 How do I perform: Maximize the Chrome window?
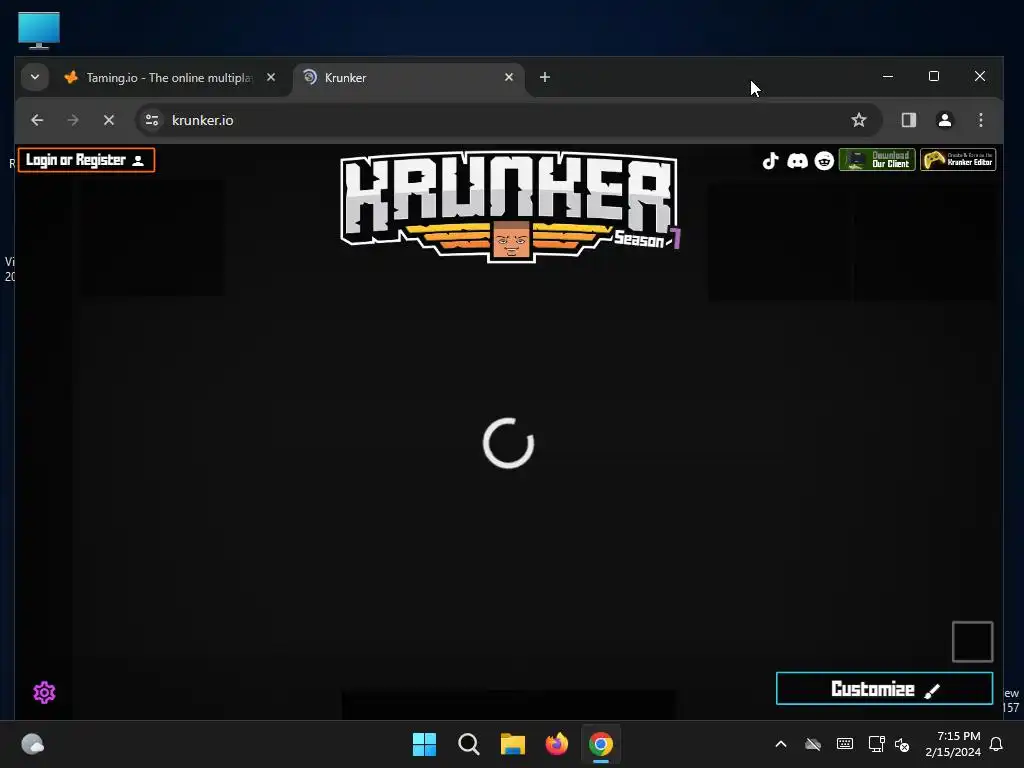934,76
